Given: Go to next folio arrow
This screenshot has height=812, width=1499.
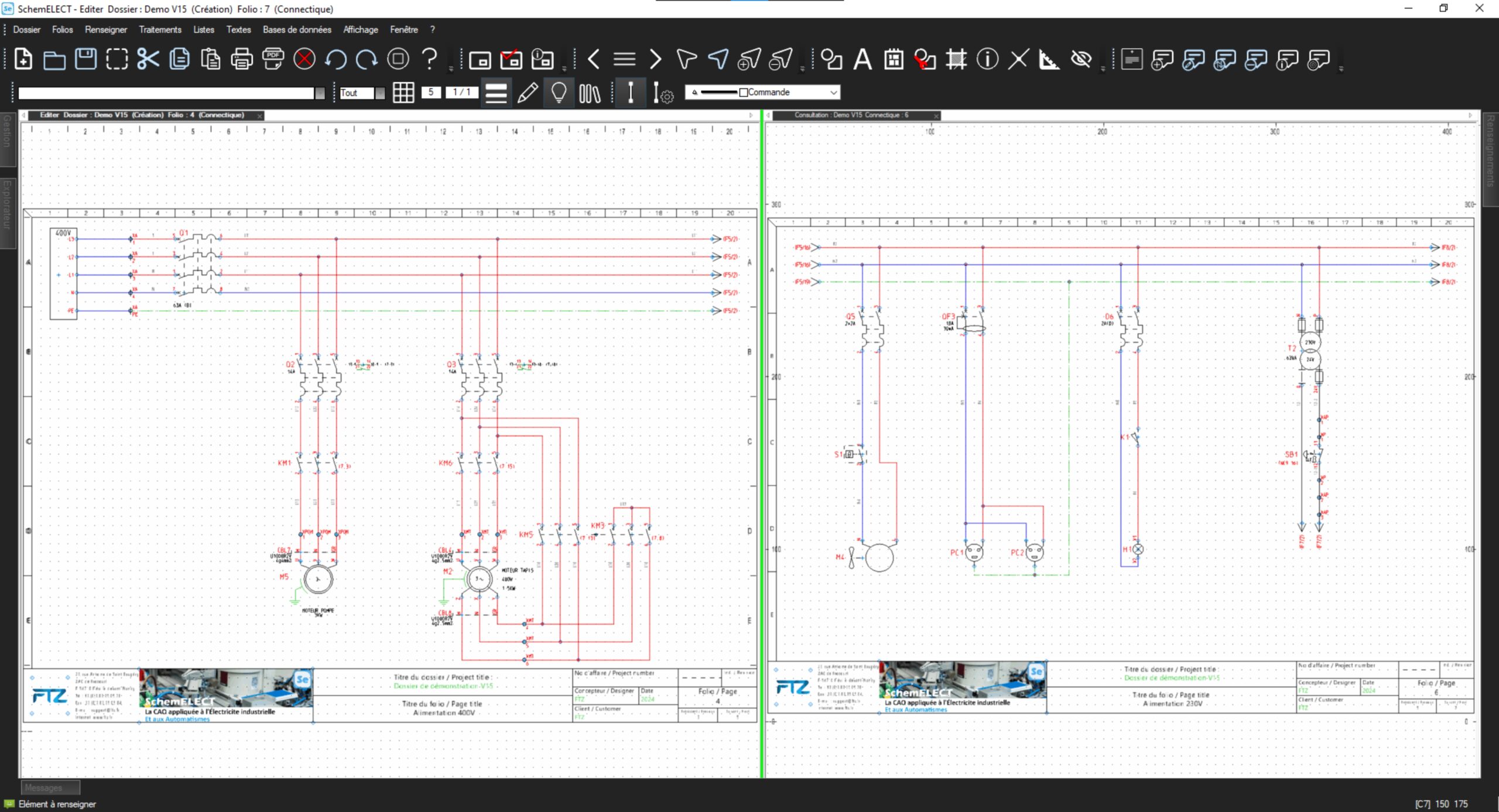Looking at the screenshot, I should pyautogui.click(x=655, y=59).
